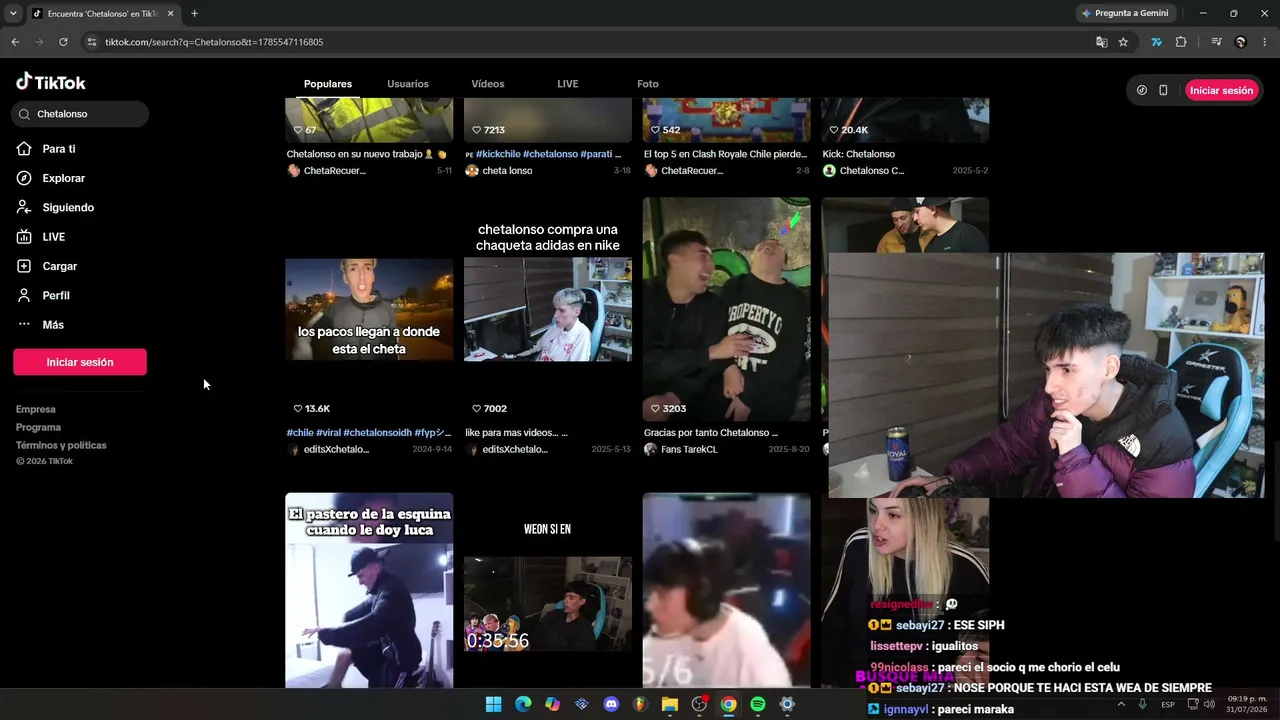Open the Windows Start menu
The image size is (1280, 720).
click(493, 704)
